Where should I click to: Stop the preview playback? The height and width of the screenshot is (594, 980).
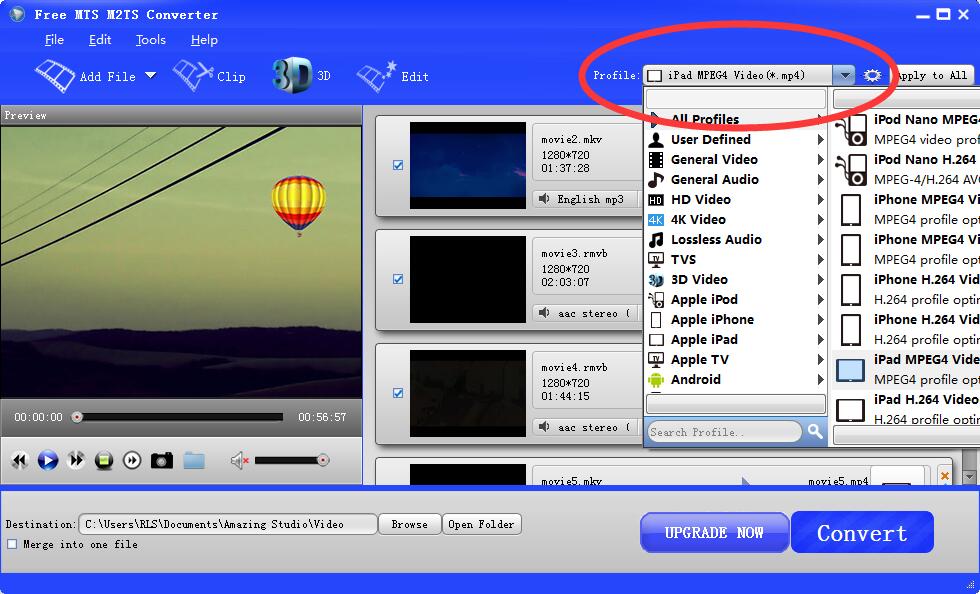pos(104,461)
